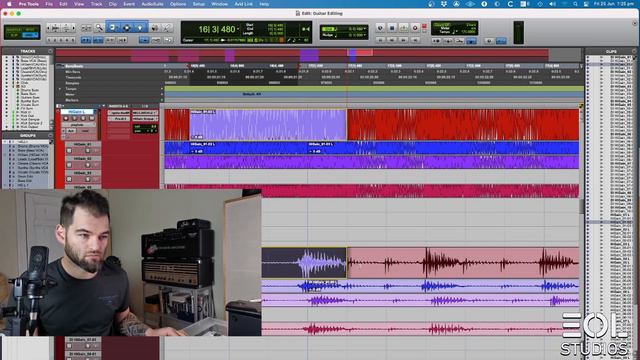Click the highlighted blue MIDI control icon below the tempo display
This screenshot has height=360, width=640.
click(471, 41)
